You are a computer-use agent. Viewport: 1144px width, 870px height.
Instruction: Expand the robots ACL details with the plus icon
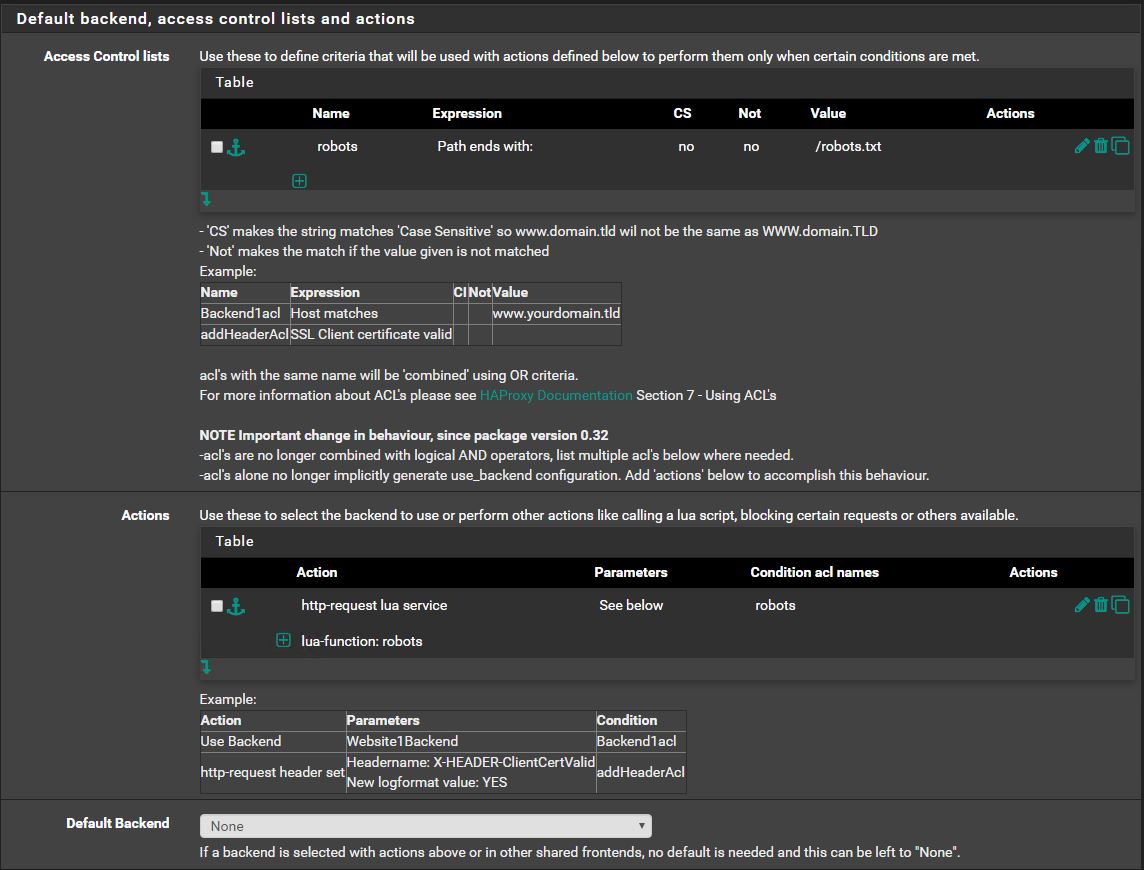coord(299,181)
